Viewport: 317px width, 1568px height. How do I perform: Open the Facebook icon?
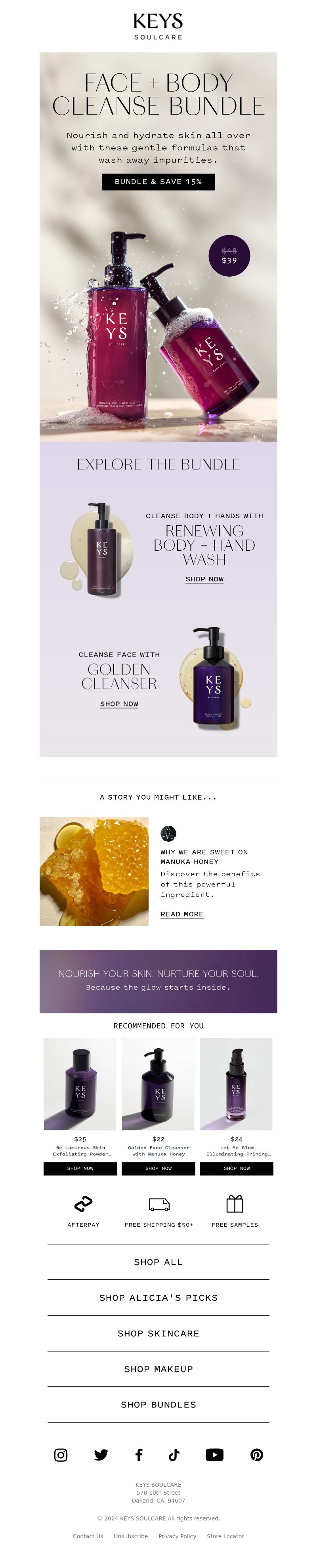139,1455
